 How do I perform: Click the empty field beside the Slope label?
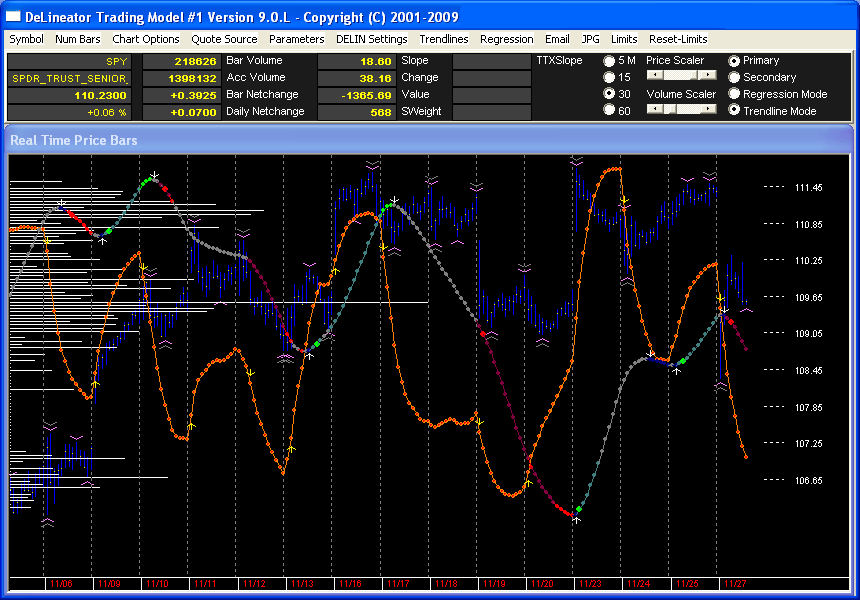[x=491, y=61]
